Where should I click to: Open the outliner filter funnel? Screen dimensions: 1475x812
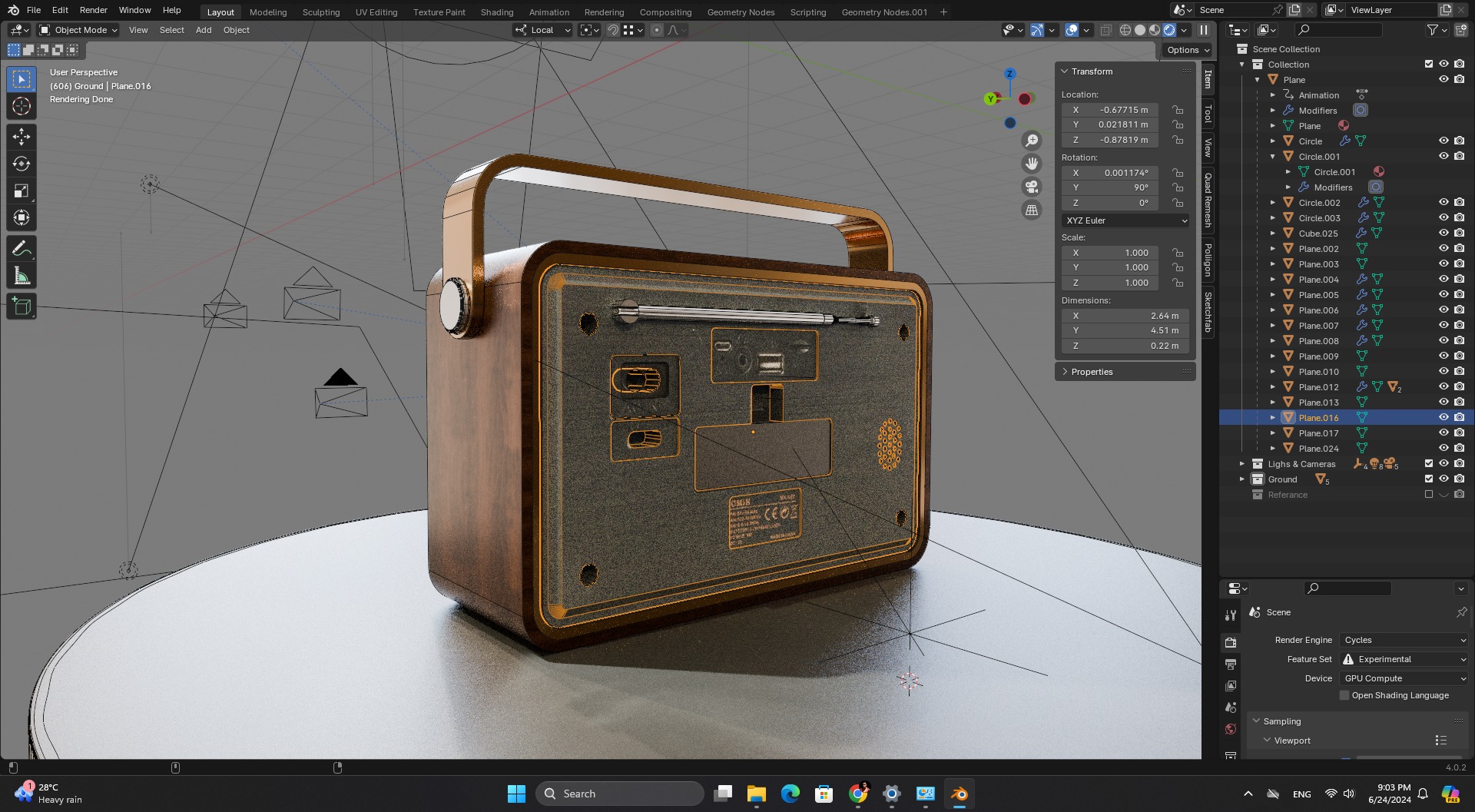[1433, 30]
